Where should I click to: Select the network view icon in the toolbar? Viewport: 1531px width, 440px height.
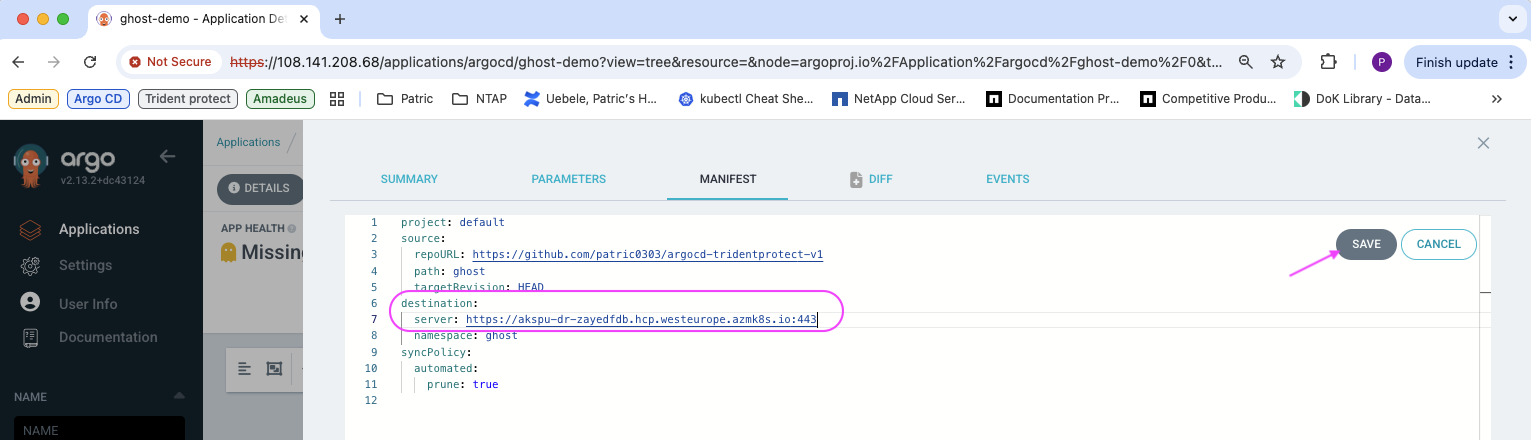click(x=274, y=369)
